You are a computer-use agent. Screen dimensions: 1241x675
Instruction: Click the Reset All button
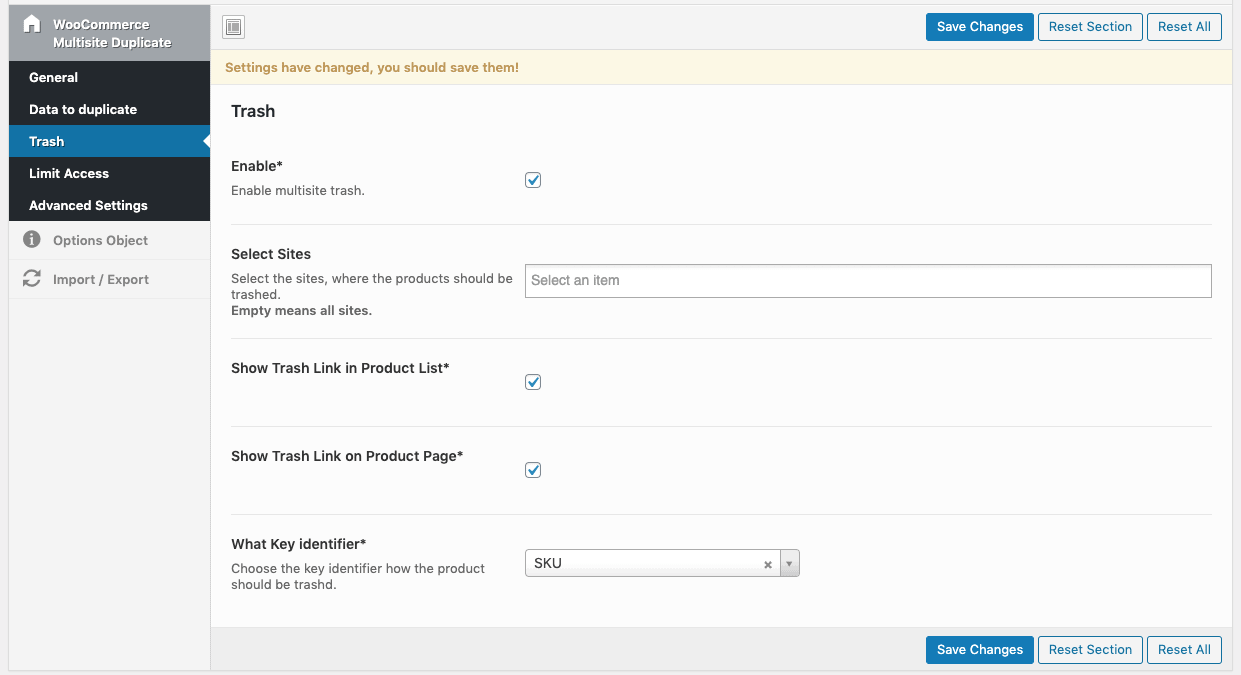tap(1184, 27)
